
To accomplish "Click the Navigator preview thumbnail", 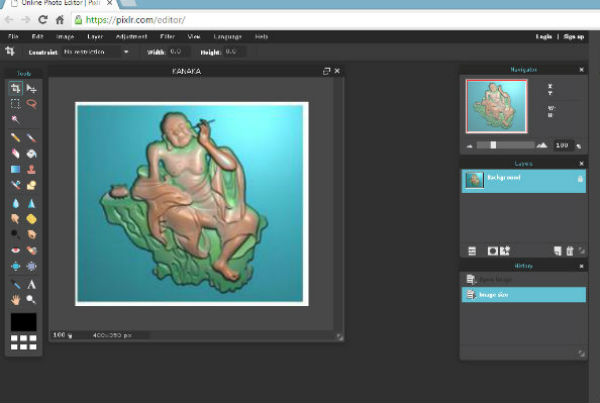I will (496, 106).
